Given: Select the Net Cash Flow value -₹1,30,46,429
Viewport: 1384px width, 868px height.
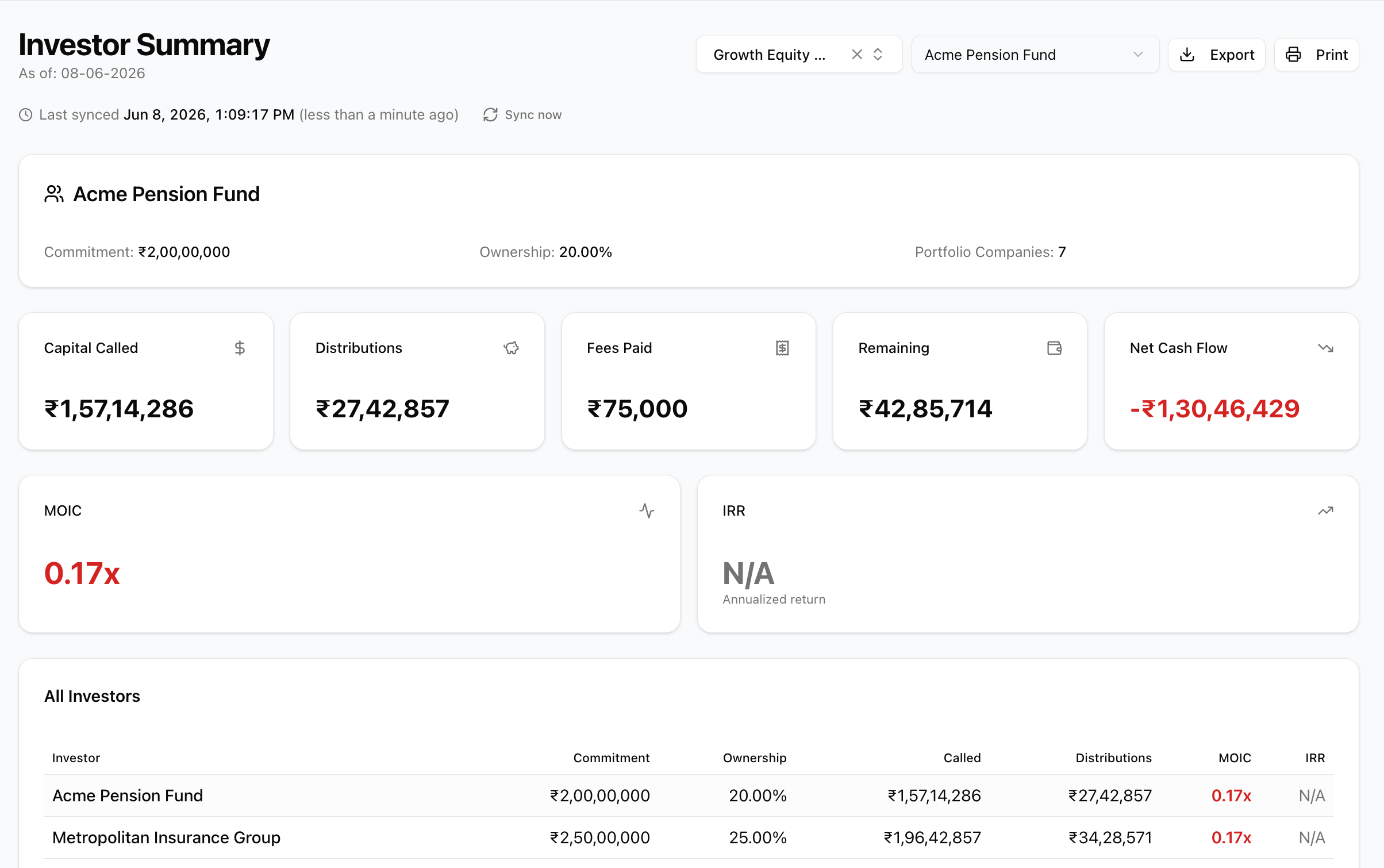Looking at the screenshot, I should [x=1214, y=409].
